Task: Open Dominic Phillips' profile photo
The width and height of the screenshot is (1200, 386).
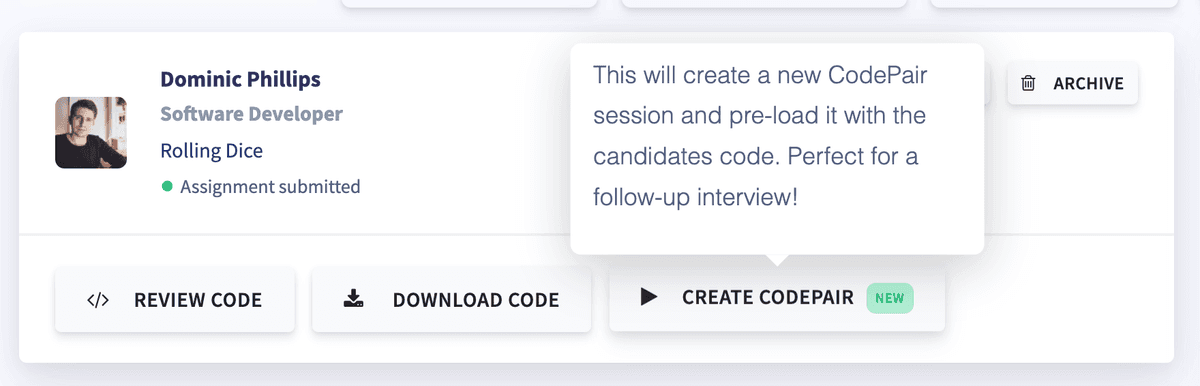Action: (91, 132)
